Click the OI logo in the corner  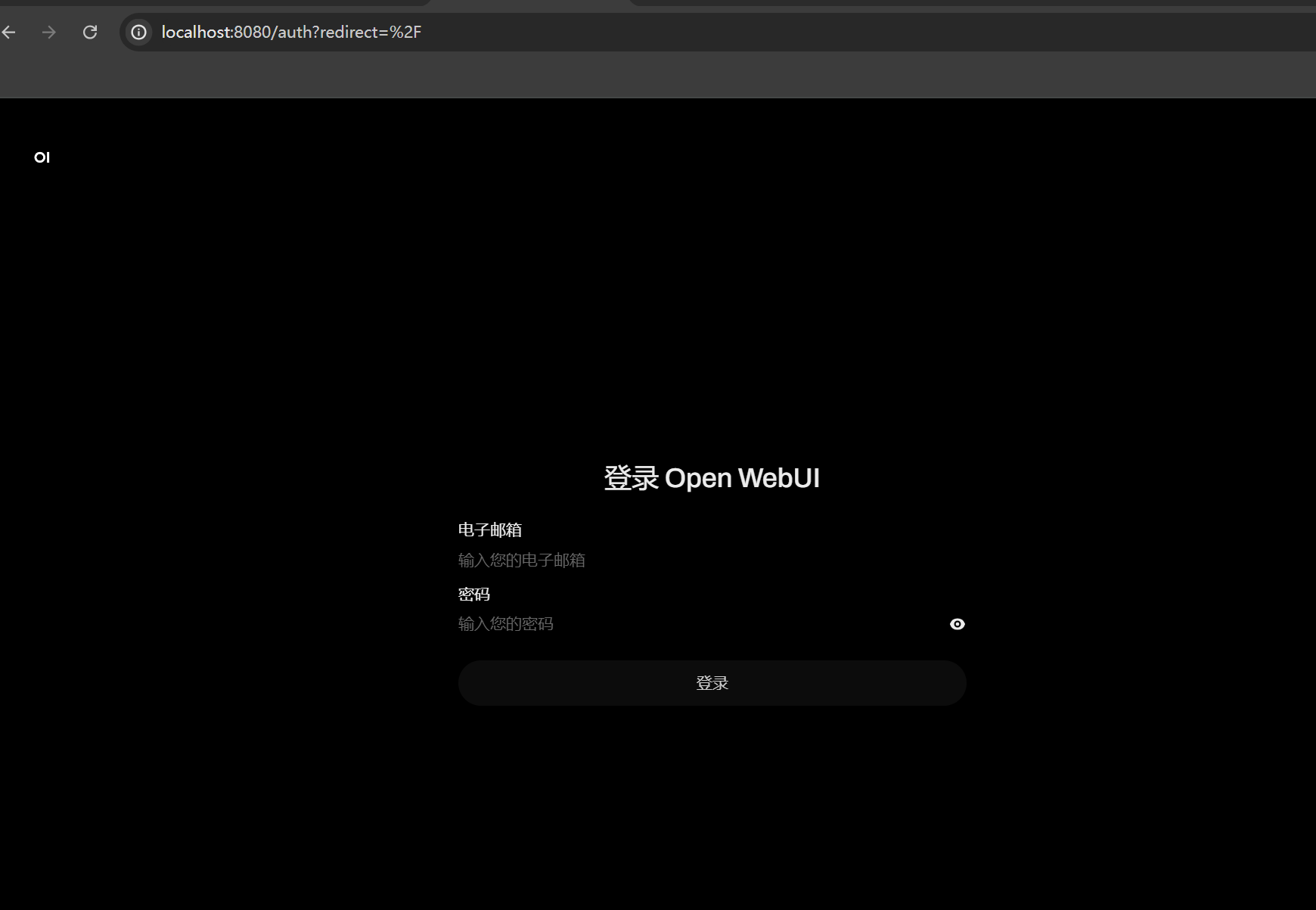click(x=42, y=157)
